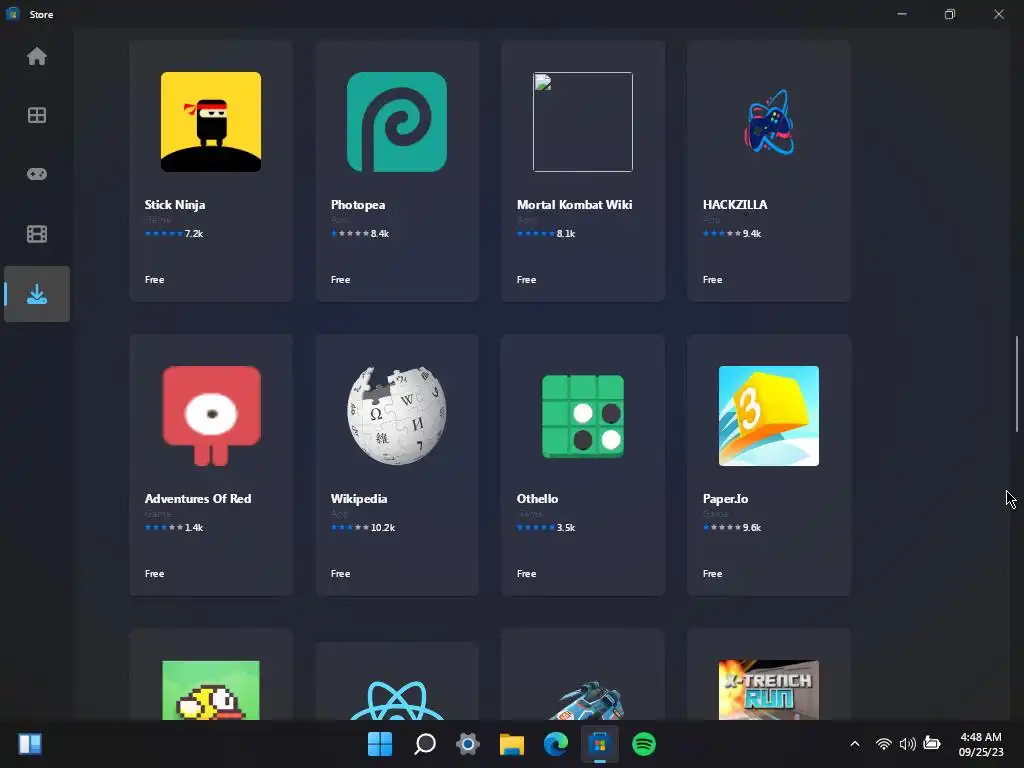Open Spotify from the taskbar
This screenshot has height=768, width=1024.
644,744
